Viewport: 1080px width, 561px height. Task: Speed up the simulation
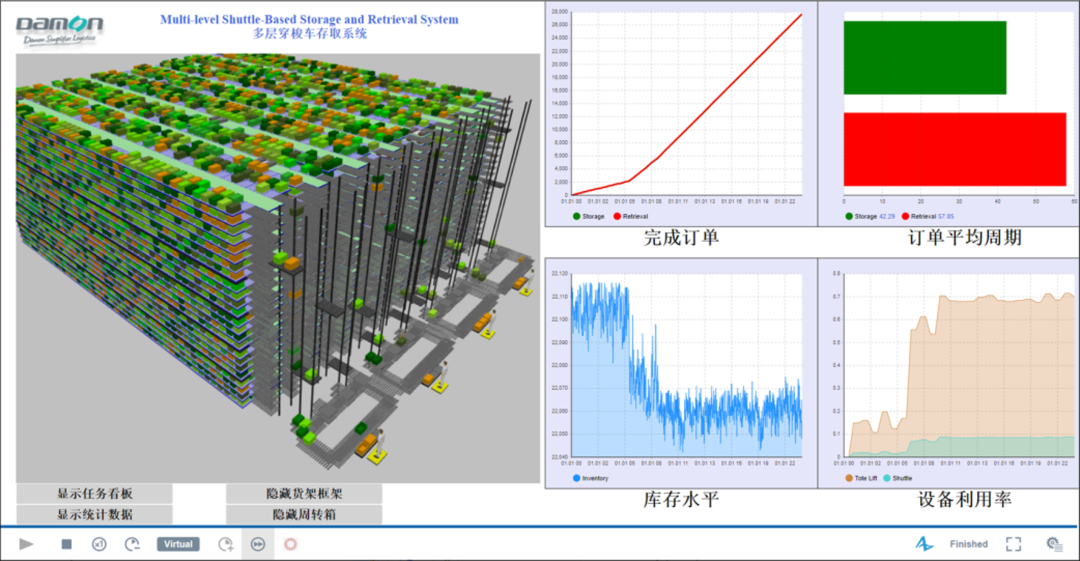pyautogui.click(x=226, y=544)
